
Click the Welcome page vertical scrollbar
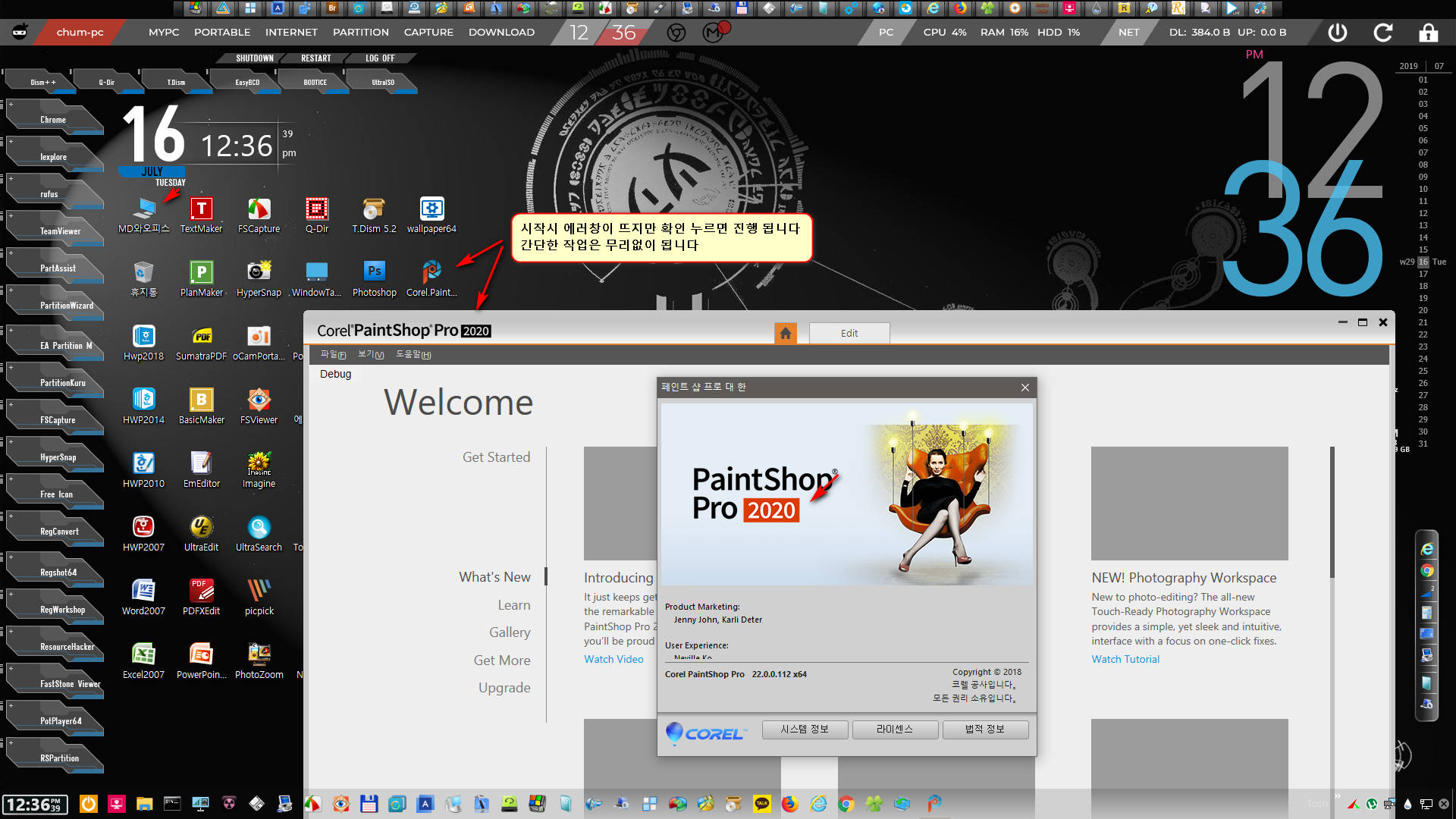1332,513
